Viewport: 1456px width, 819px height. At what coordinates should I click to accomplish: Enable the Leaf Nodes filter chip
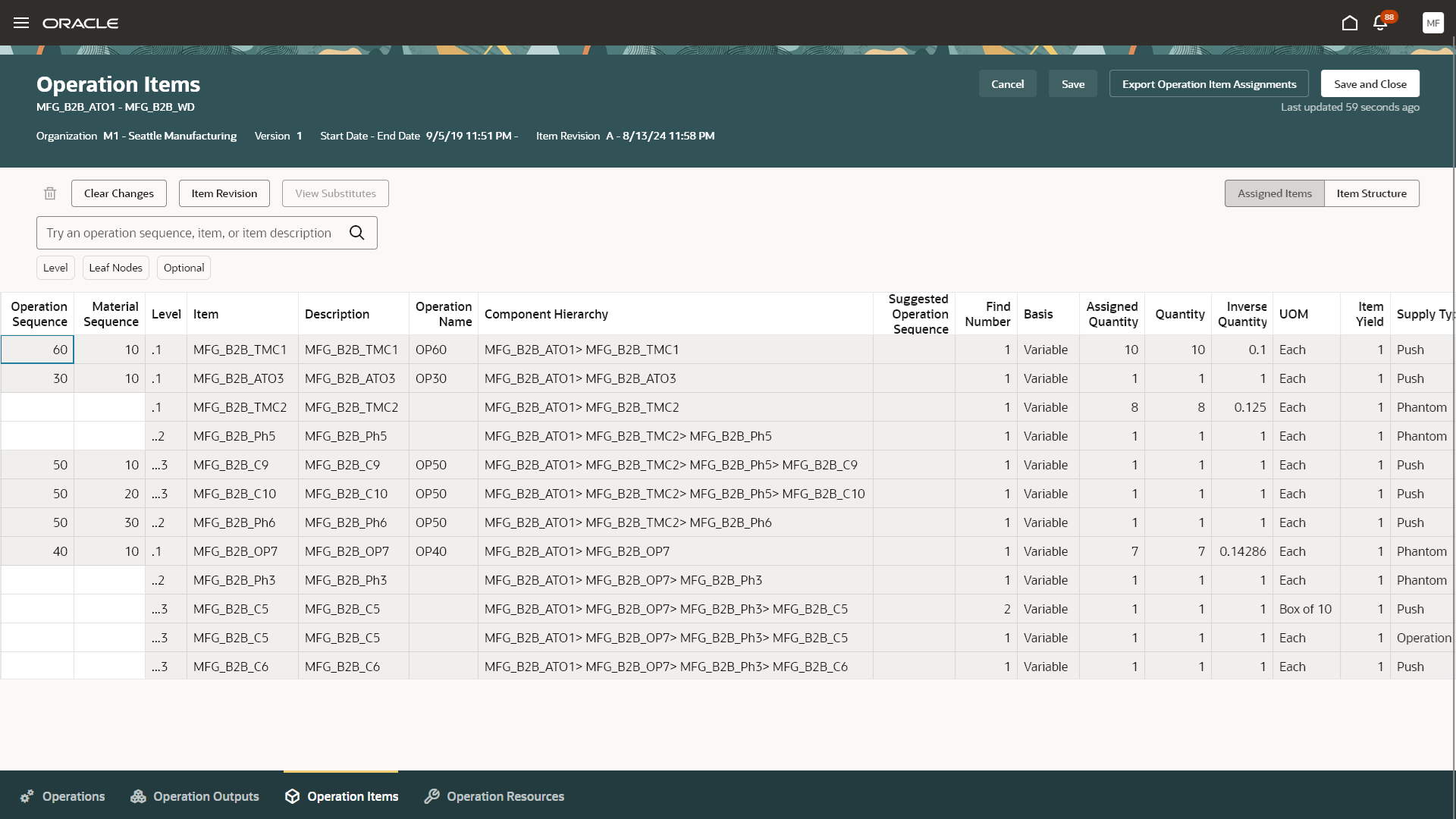[x=115, y=268]
